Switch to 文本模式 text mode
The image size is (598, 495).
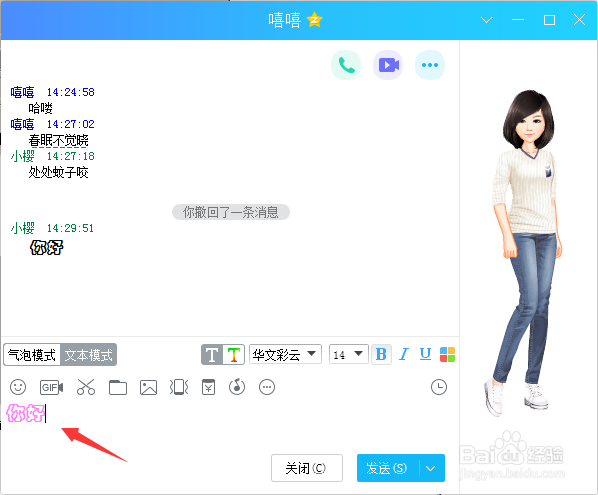pyautogui.click(x=88, y=355)
